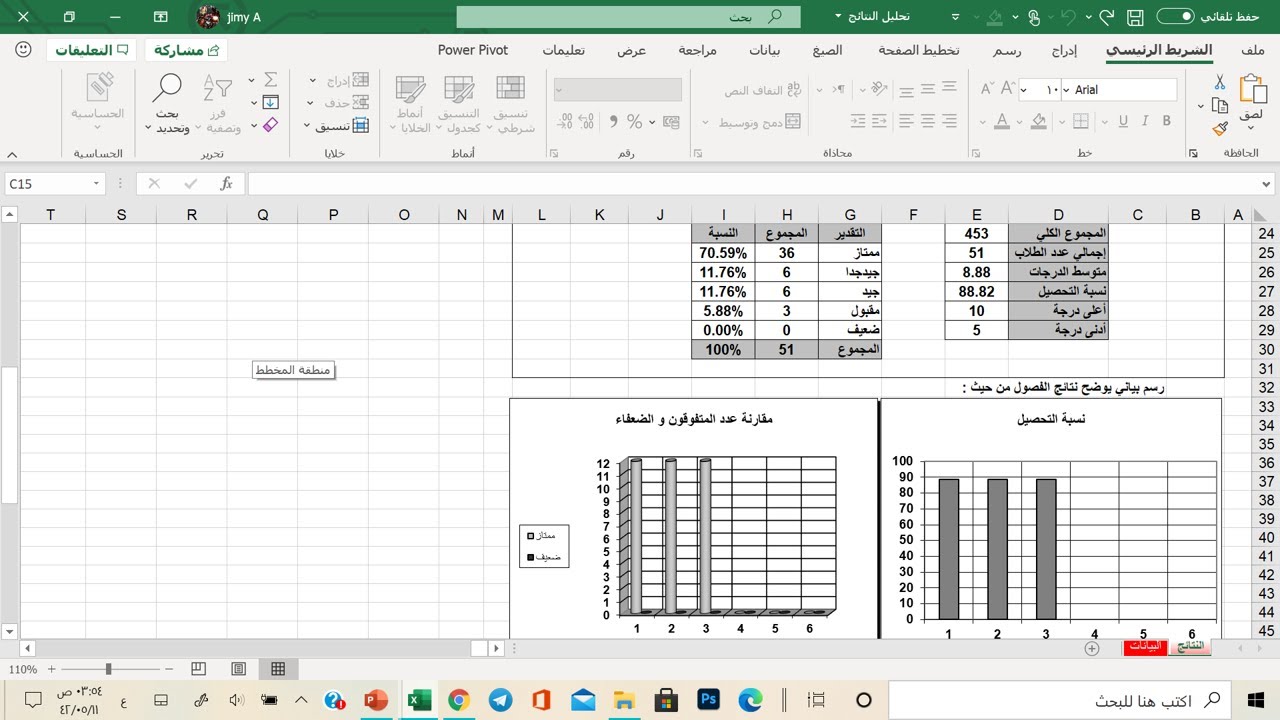
Task: Switch to Normal view in status bar
Action: [x=278, y=669]
